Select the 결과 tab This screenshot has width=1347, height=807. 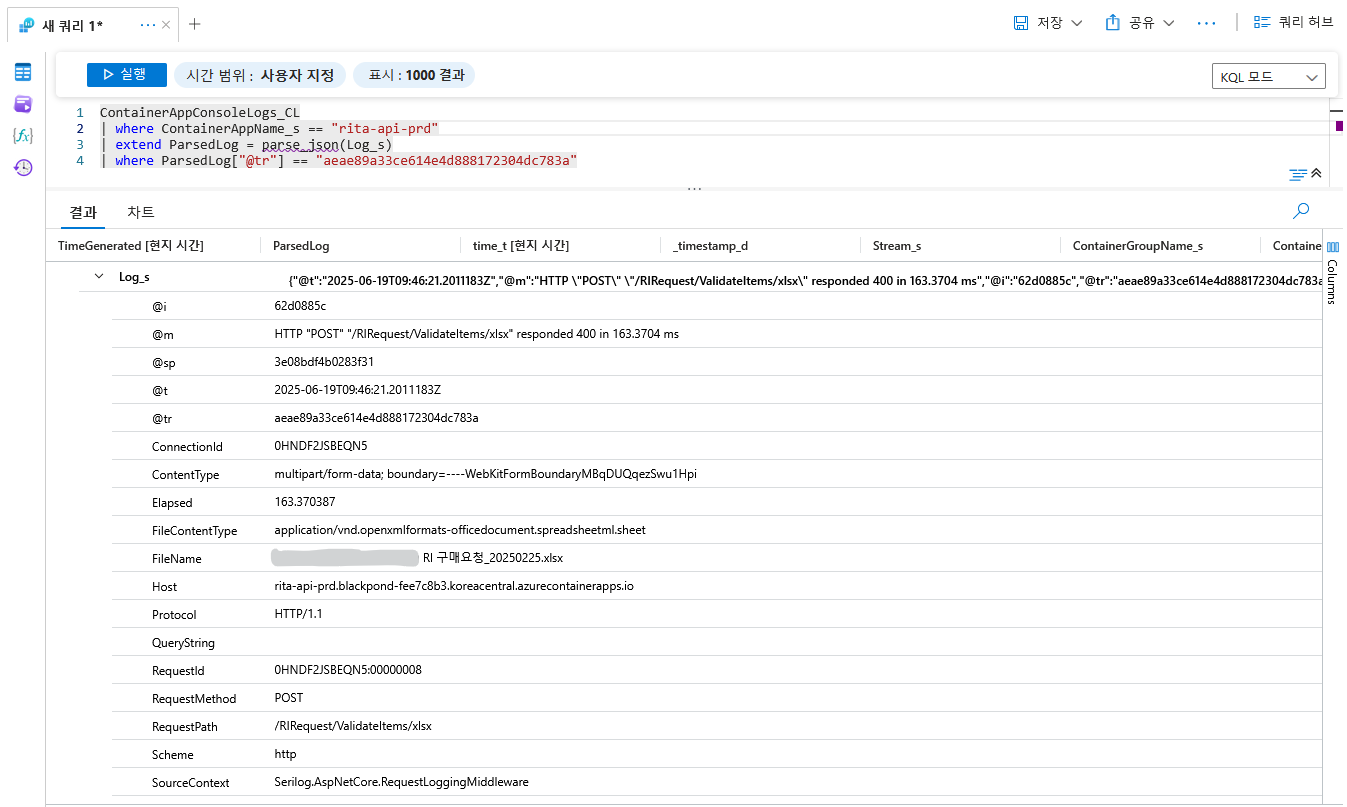tap(82, 212)
